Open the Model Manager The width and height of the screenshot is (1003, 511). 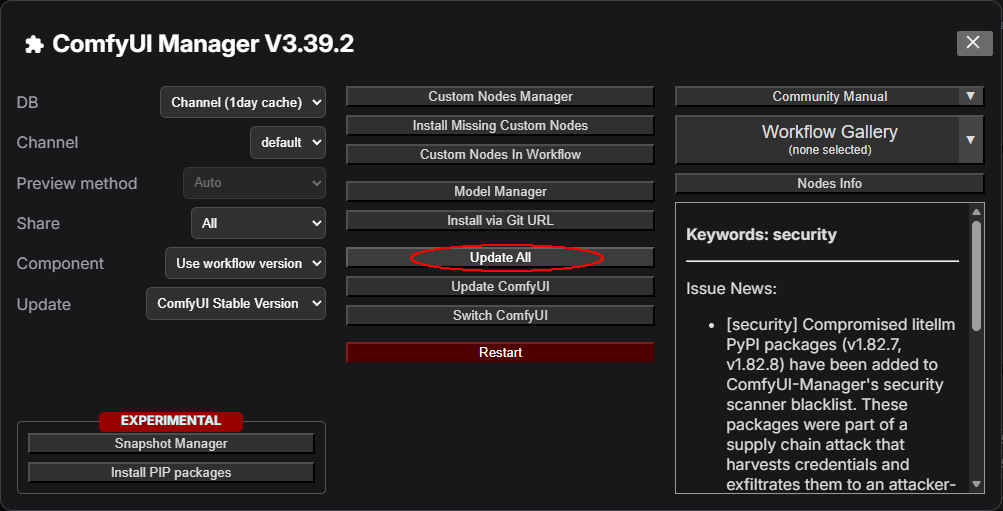pyautogui.click(x=500, y=191)
